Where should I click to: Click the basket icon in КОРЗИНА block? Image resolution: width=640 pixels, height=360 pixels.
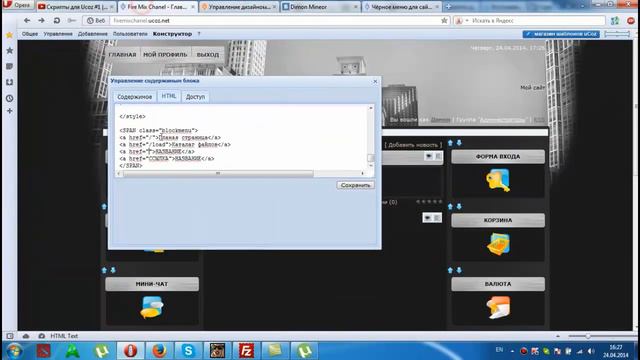(x=498, y=244)
